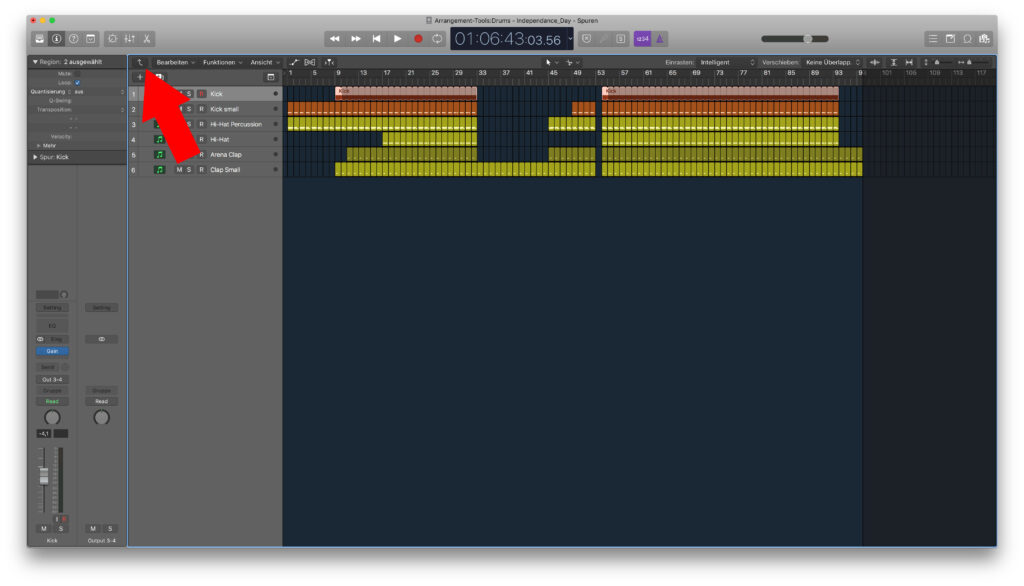Toggle the transport Solo button
Screen dimensions: 1024x586
(x=620, y=39)
